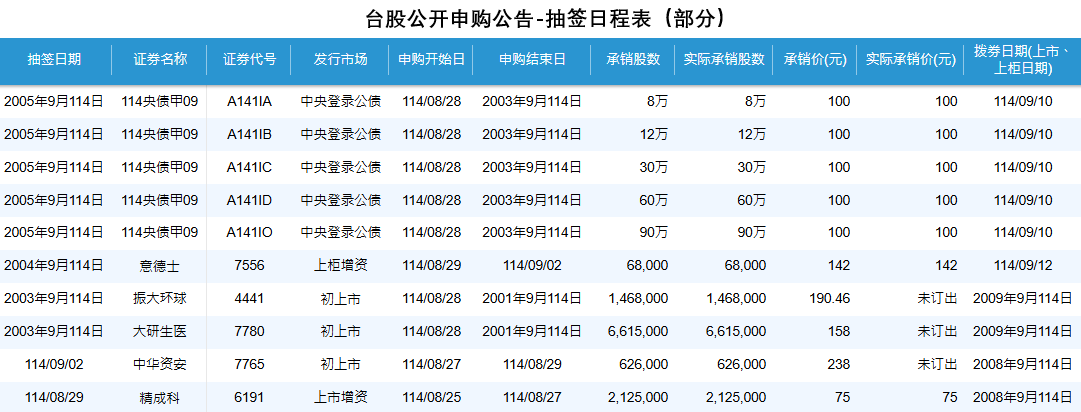Click the security name 意德士
This screenshot has width=1081, height=412.
(x=160, y=266)
